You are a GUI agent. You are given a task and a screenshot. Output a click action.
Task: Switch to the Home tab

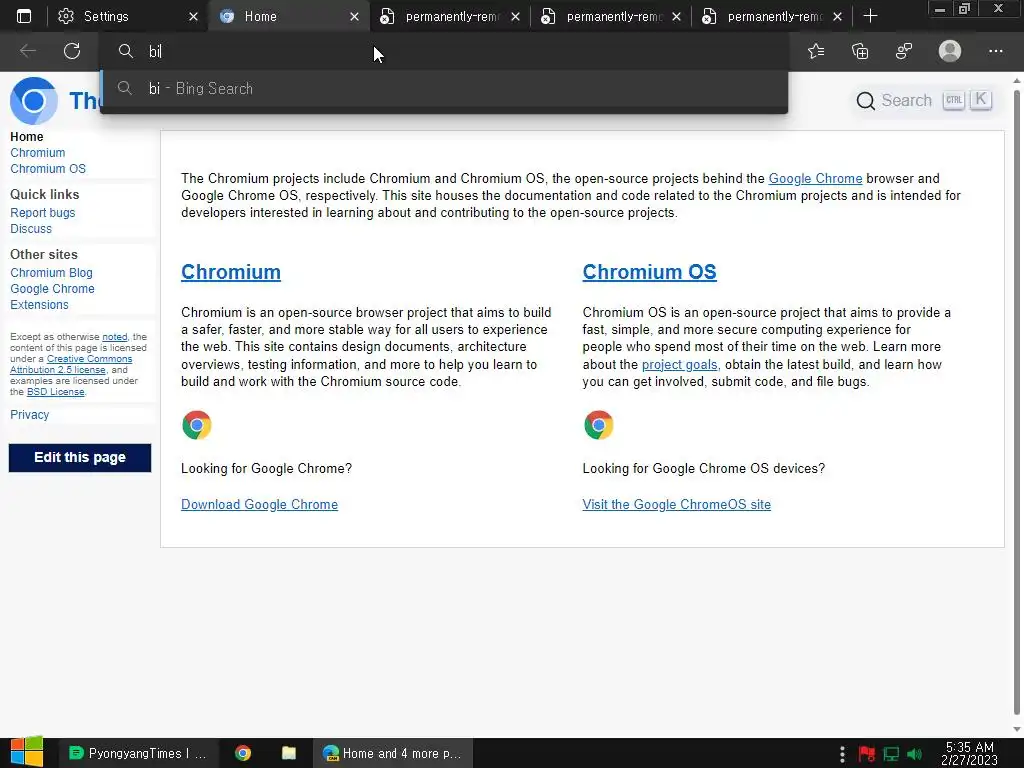(289, 16)
